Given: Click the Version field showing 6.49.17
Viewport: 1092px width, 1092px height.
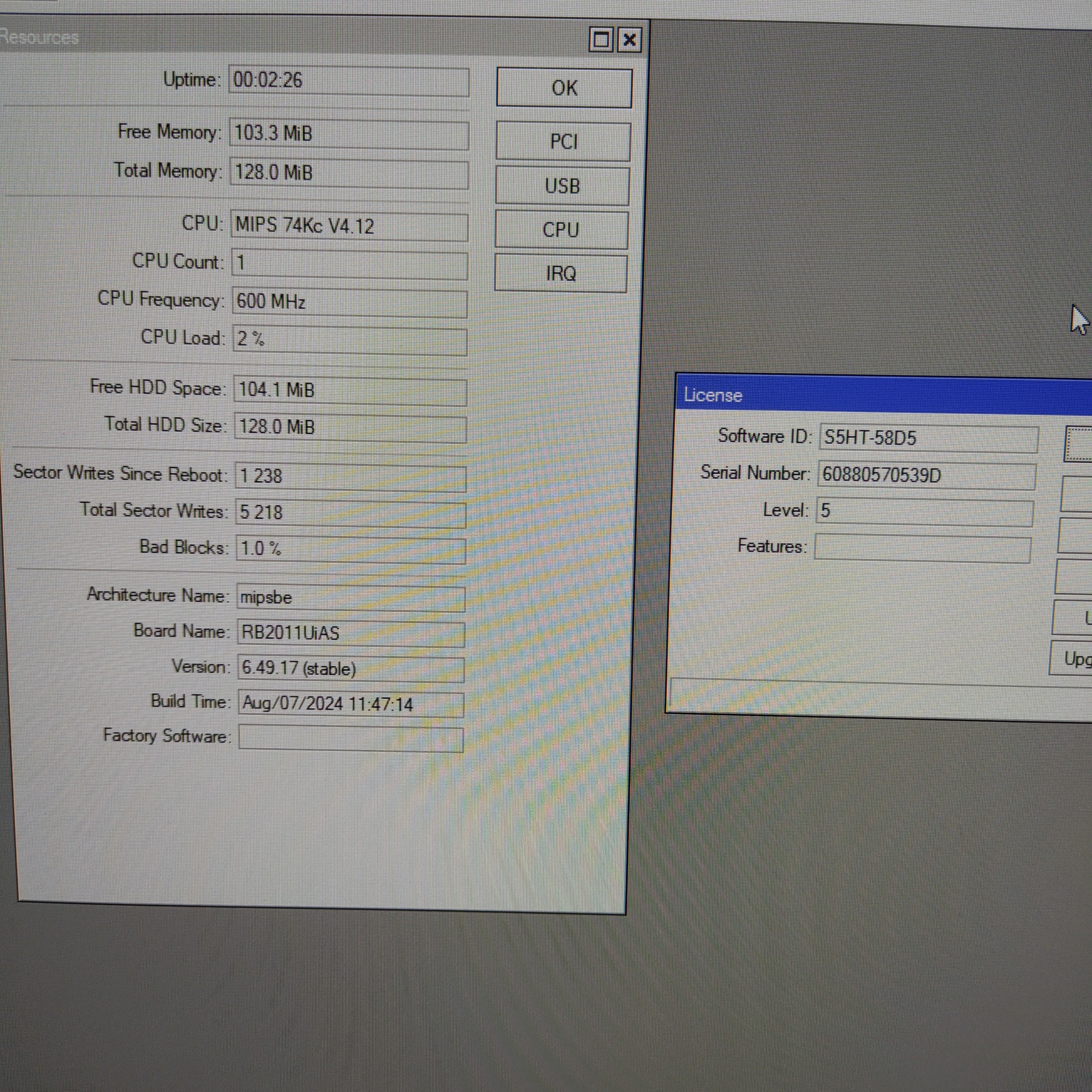Looking at the screenshot, I should point(351,669).
